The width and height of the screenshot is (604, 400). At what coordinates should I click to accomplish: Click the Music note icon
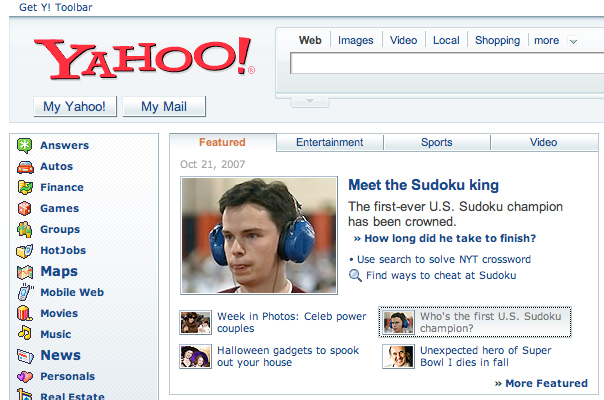pyautogui.click(x=25, y=333)
